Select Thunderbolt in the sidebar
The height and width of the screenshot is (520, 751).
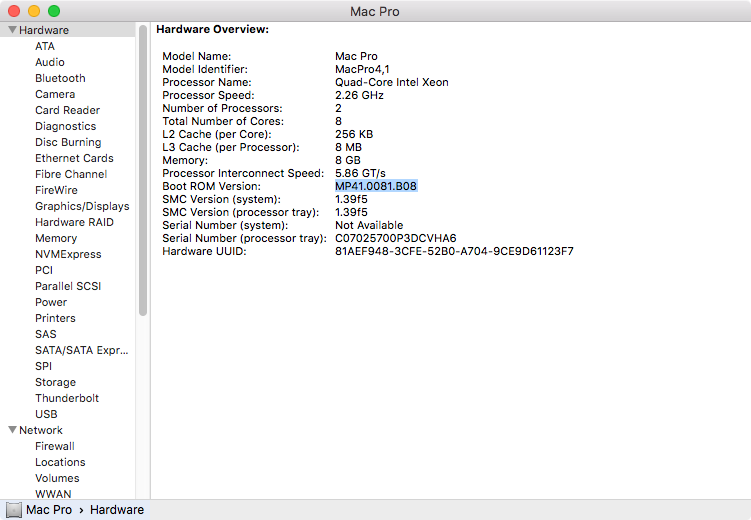coord(67,398)
